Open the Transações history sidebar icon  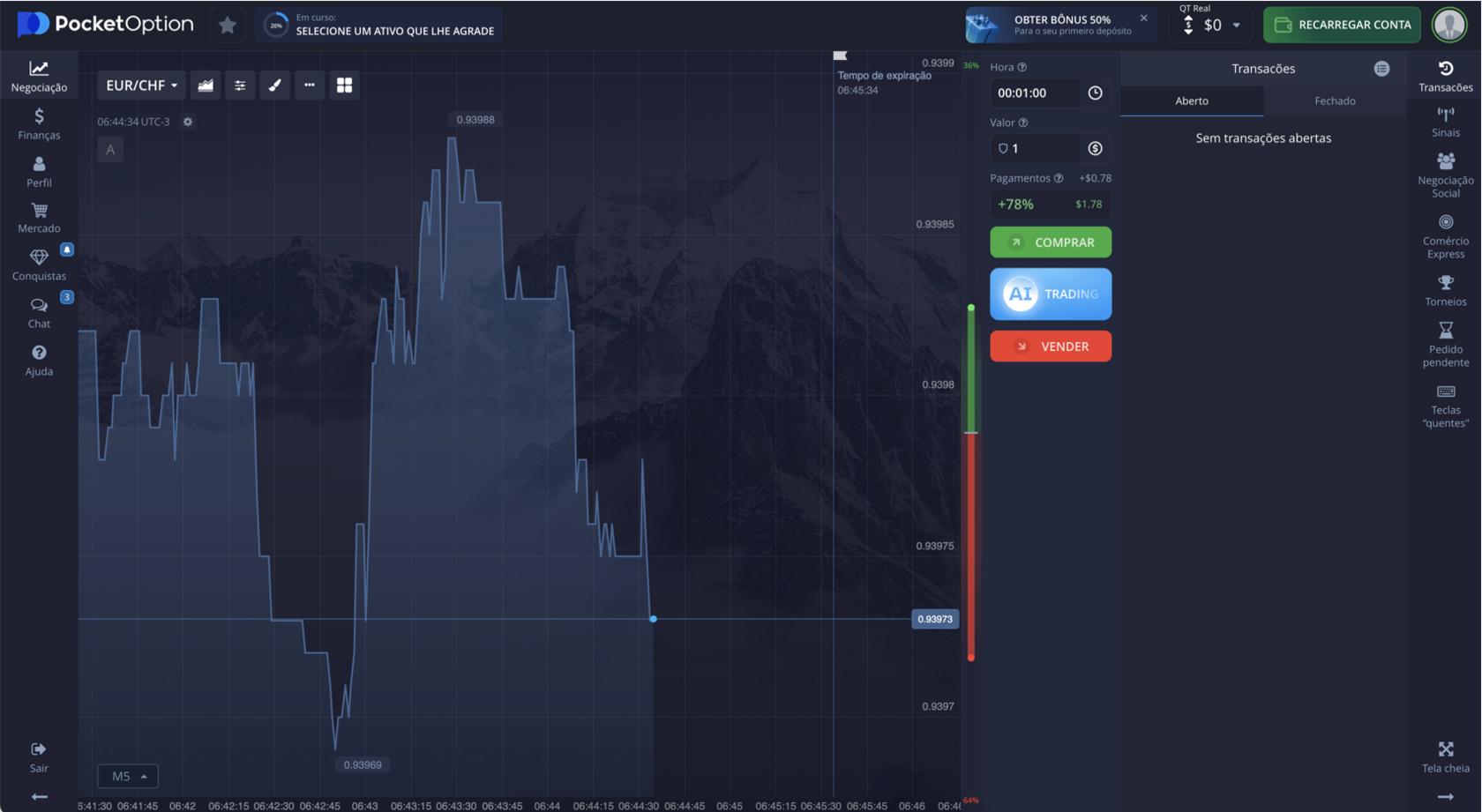coord(1446,76)
